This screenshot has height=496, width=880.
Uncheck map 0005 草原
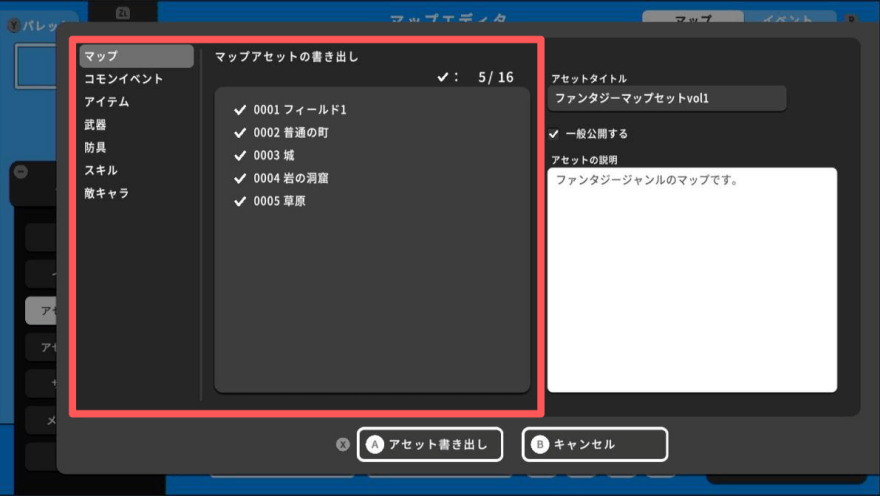[x=240, y=202]
